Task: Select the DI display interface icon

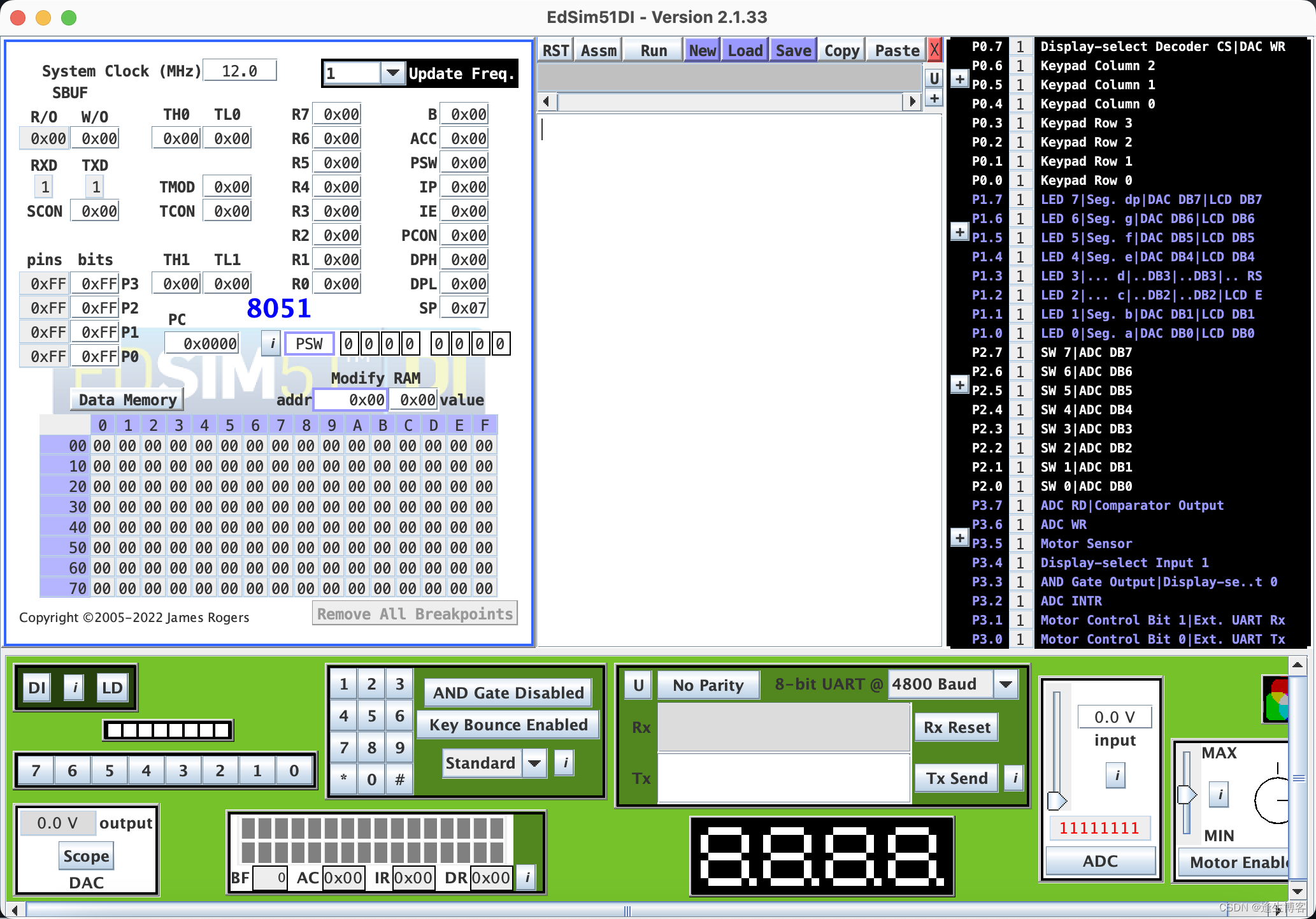Action: tap(36, 688)
